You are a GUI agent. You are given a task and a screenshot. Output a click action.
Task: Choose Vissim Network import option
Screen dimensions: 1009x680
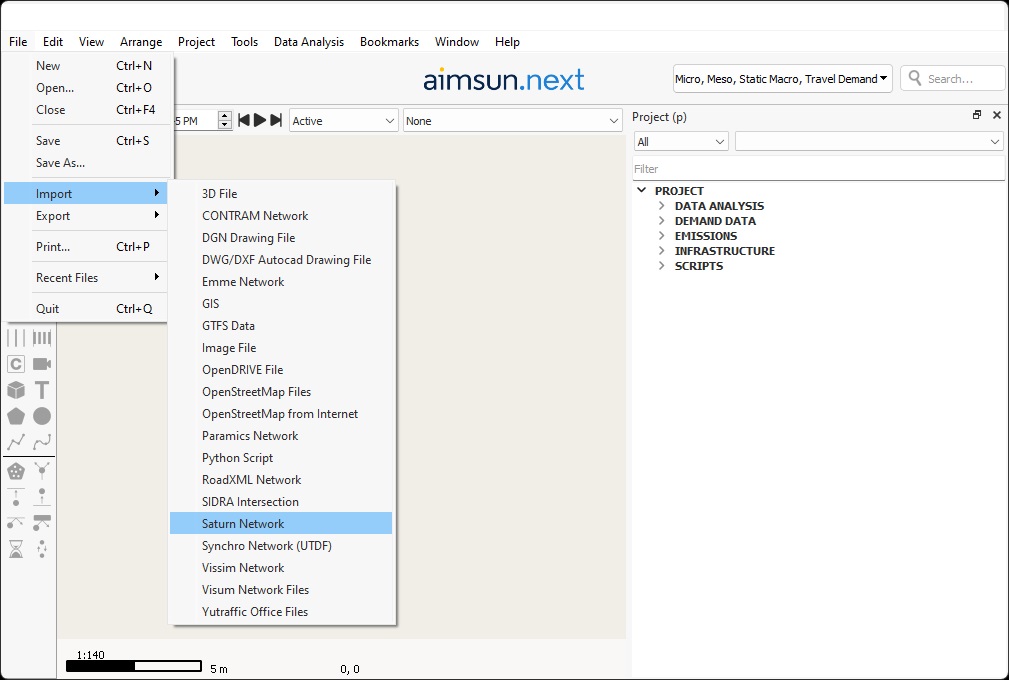pos(281,567)
